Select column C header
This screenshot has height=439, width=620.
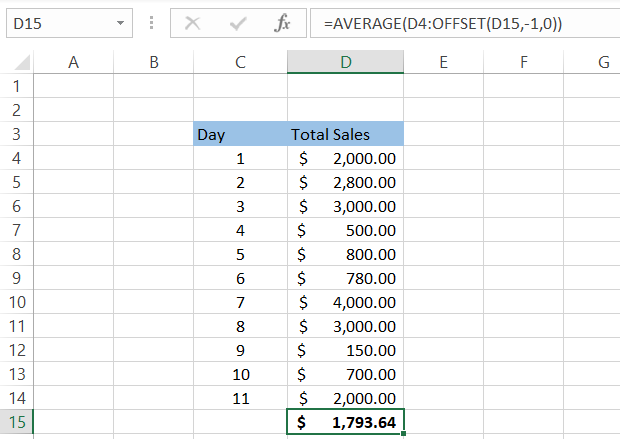(x=240, y=62)
